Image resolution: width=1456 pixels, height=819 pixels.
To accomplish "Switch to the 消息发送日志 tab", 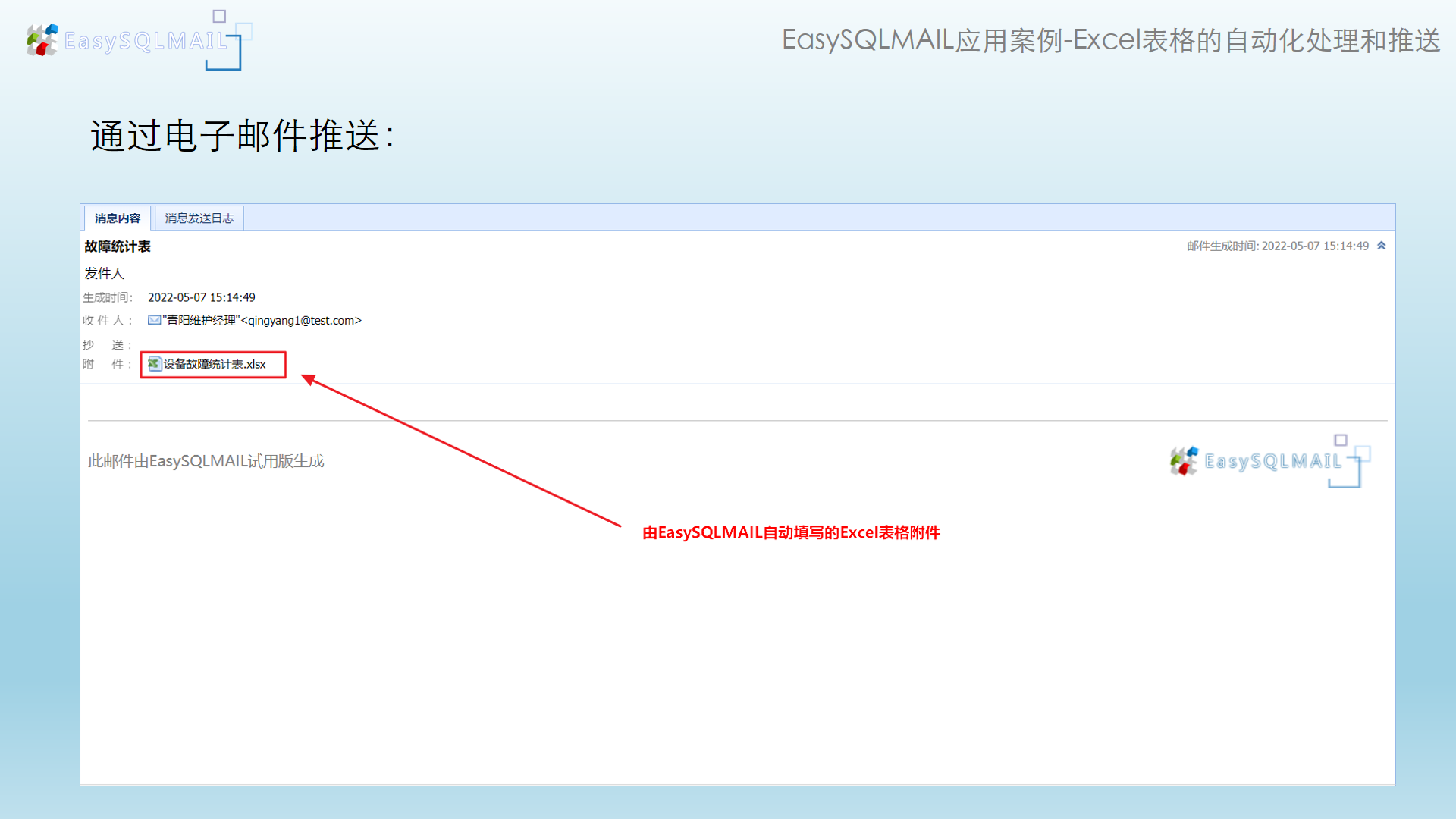I will (199, 218).
